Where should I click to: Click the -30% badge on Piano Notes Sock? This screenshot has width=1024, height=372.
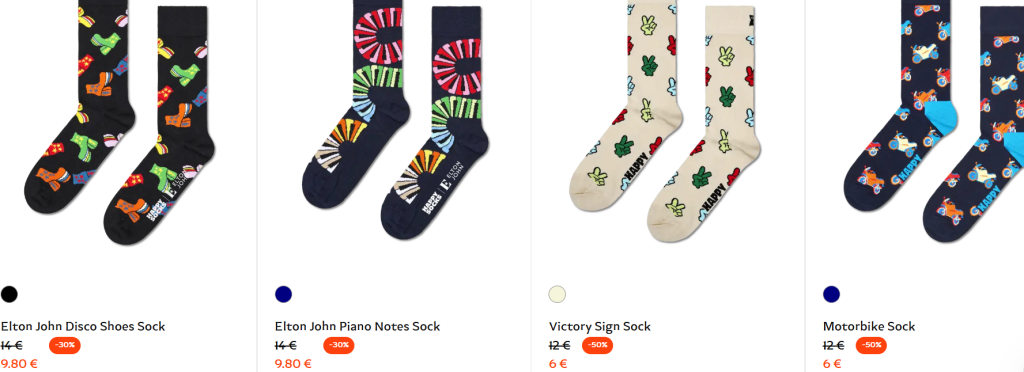pyautogui.click(x=339, y=345)
